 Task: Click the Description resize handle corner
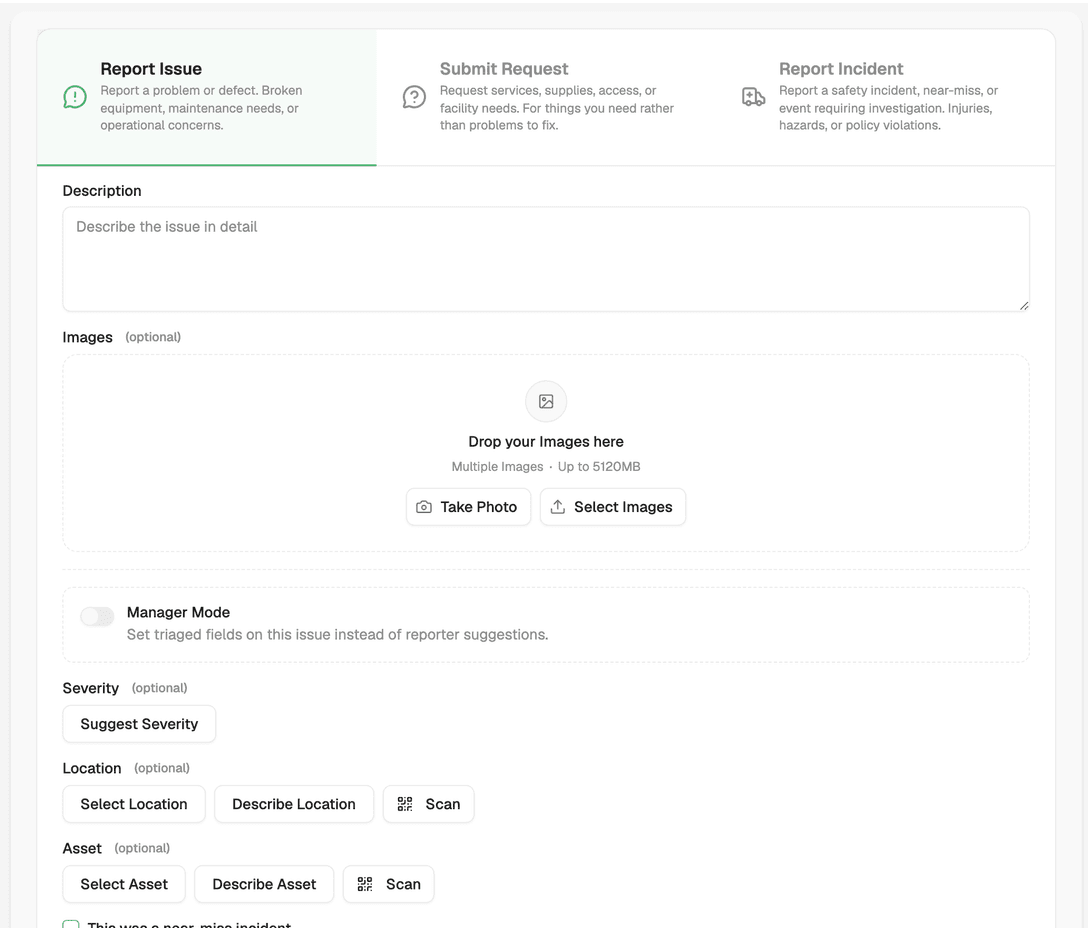1024,306
